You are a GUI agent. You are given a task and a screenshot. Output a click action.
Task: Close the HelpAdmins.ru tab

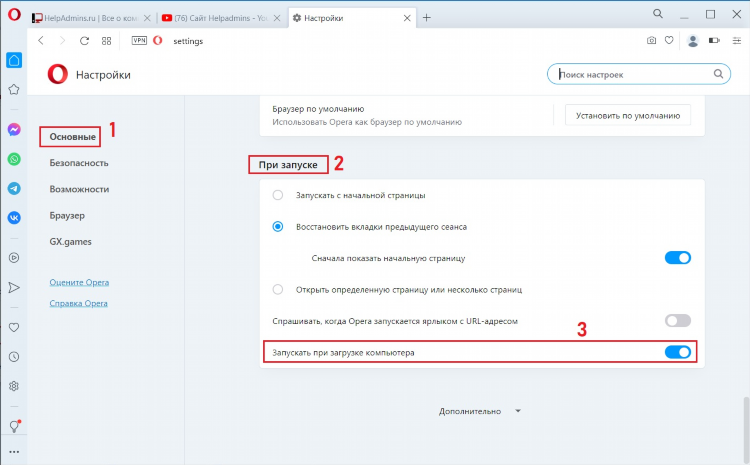(147, 18)
